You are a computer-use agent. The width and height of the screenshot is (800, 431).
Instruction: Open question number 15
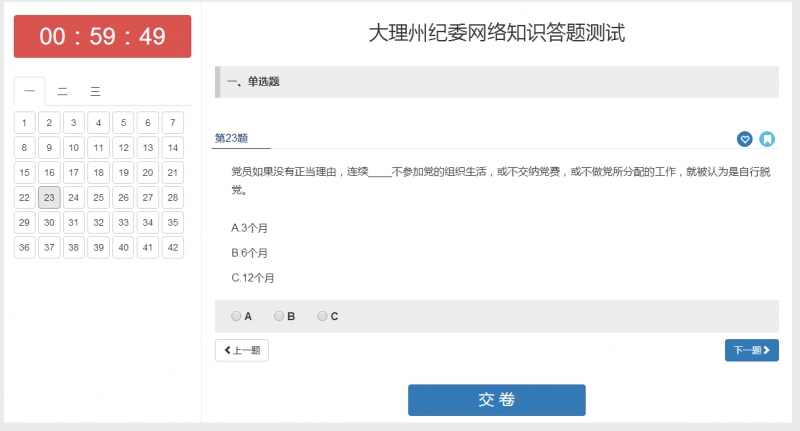(25, 173)
